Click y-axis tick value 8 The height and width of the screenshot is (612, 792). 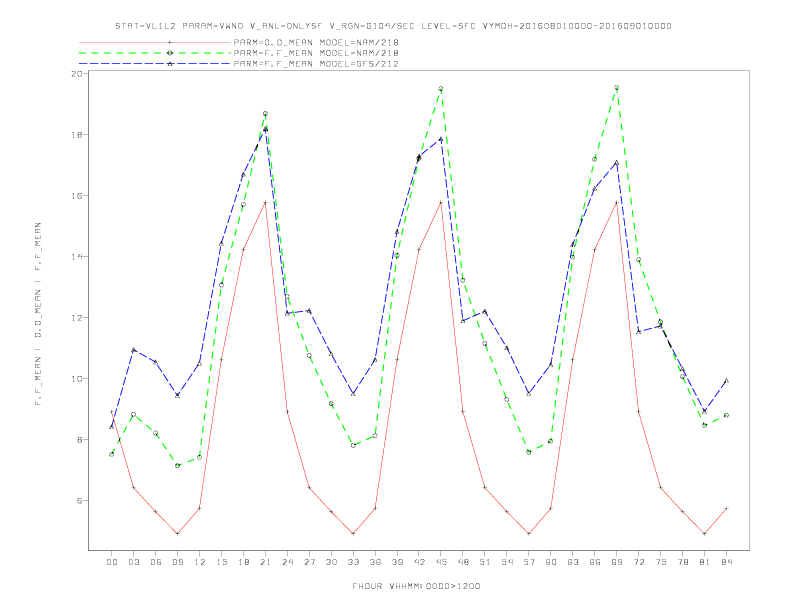(80, 440)
